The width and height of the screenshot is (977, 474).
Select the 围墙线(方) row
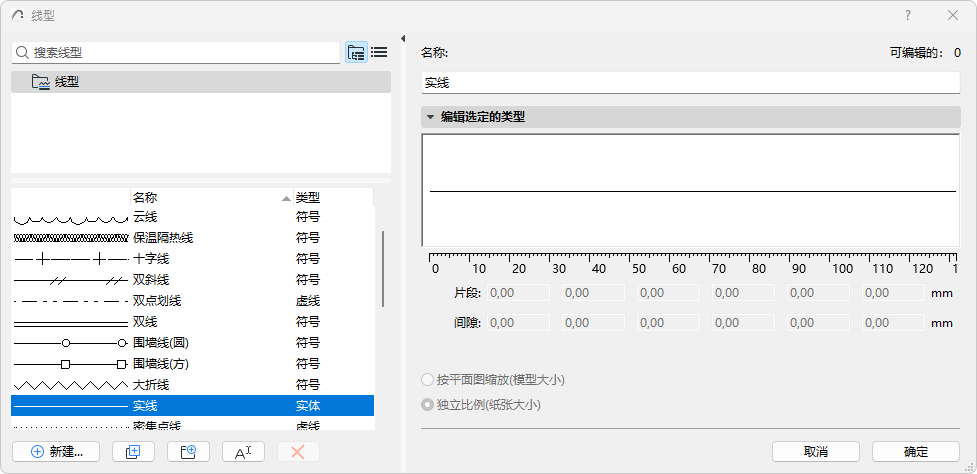point(193,364)
